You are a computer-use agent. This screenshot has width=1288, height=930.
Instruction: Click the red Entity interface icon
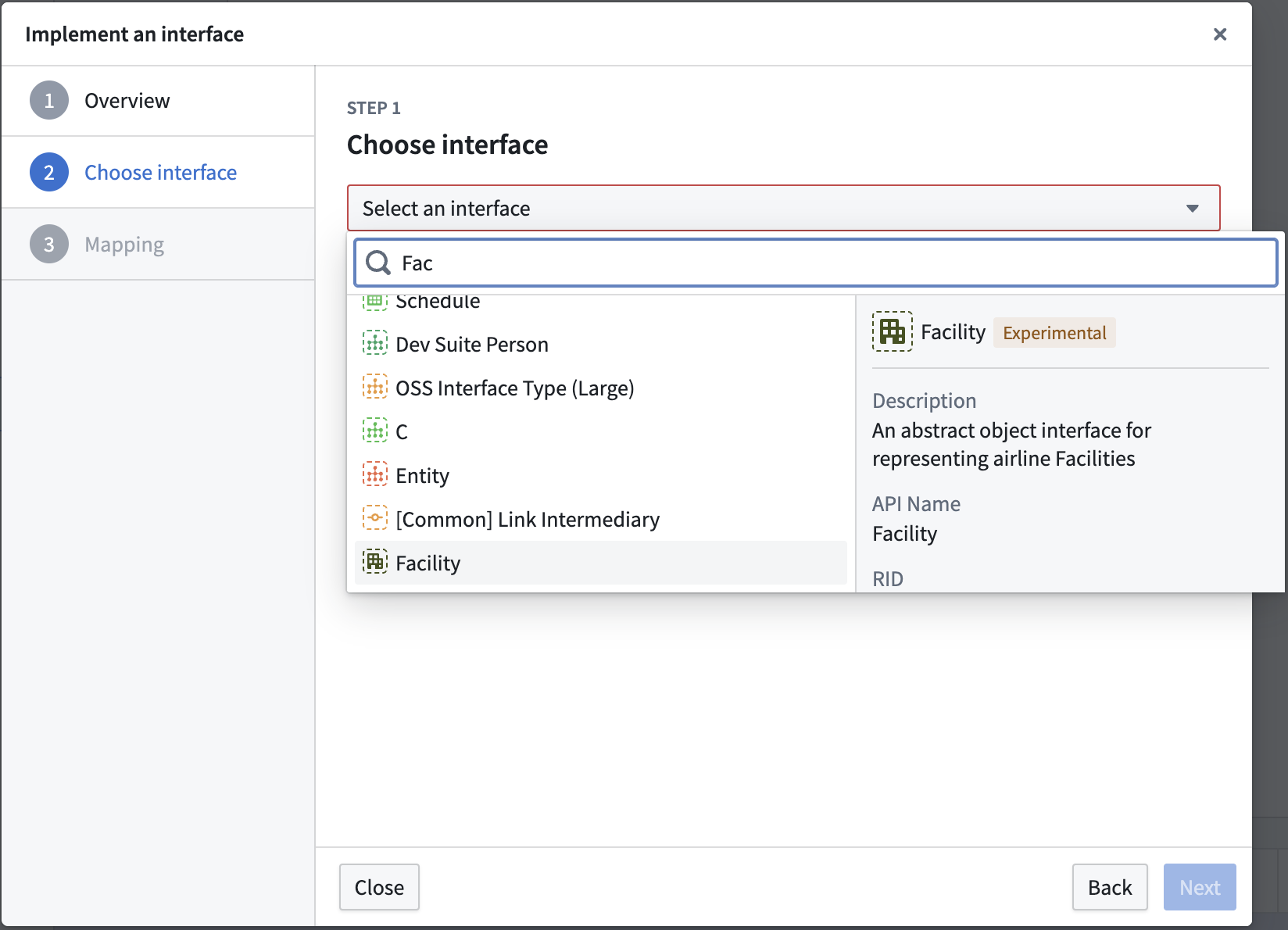pos(375,474)
